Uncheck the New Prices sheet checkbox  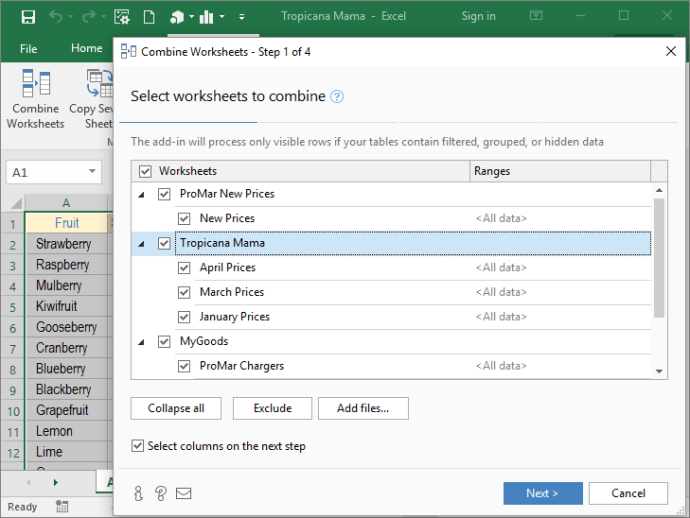184,218
